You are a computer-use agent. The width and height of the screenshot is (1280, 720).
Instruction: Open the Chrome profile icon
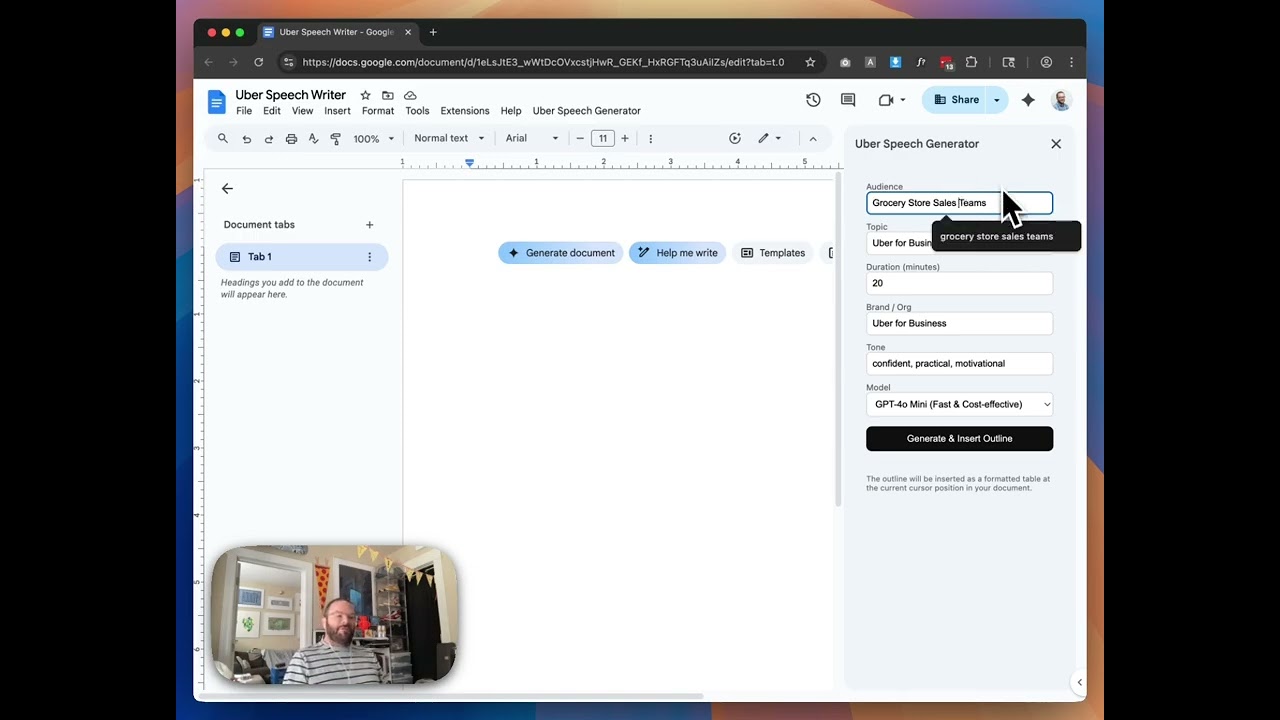click(1046, 62)
